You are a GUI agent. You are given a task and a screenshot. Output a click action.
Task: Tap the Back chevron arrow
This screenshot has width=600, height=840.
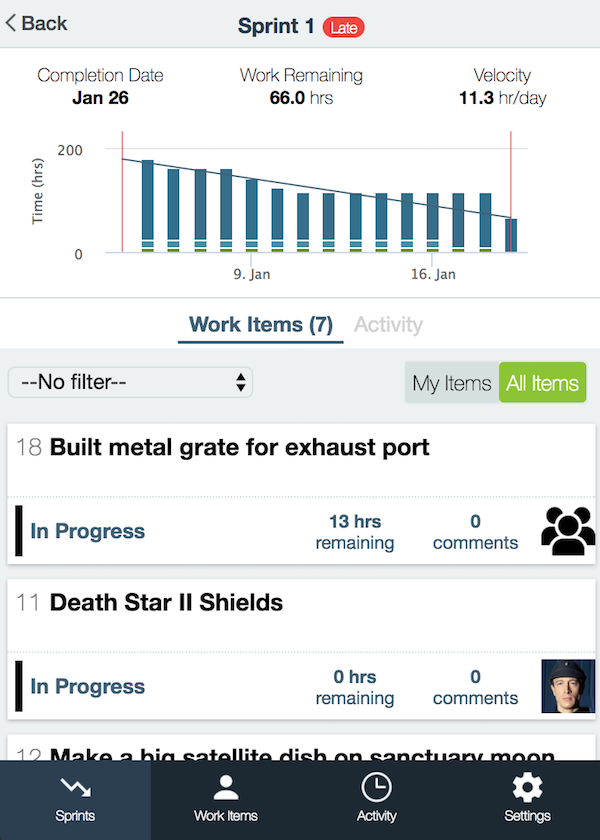tap(11, 23)
